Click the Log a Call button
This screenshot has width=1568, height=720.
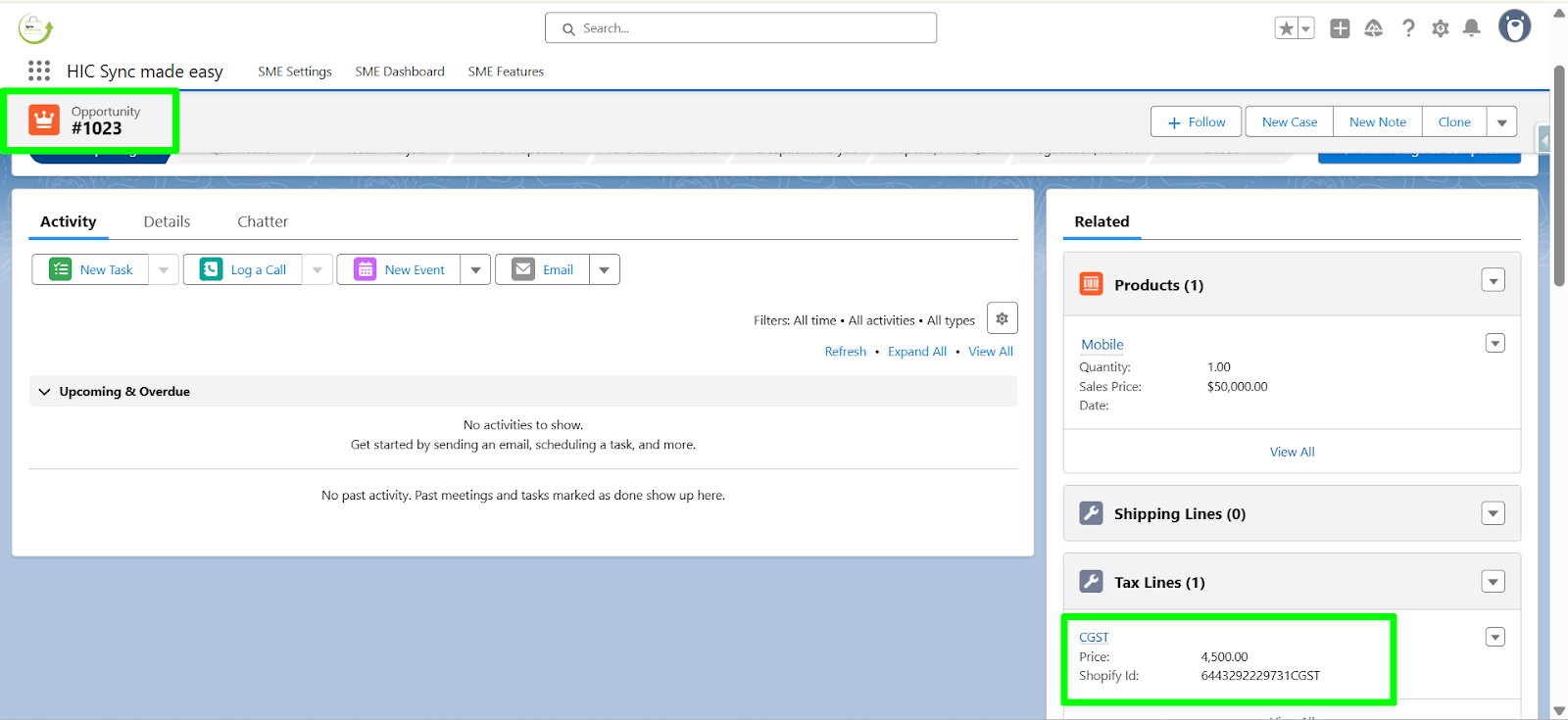243,269
